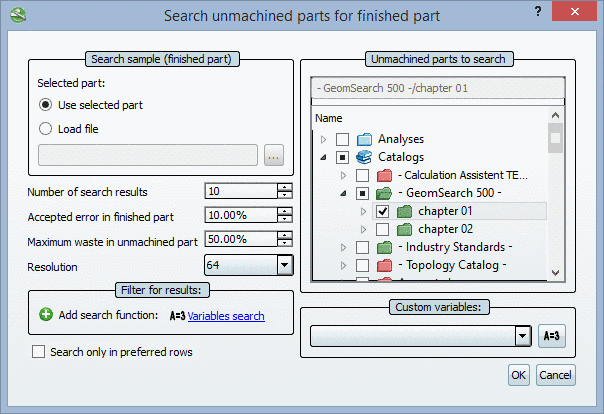The height and width of the screenshot is (414, 604).
Task: Open the Resolution dropdown
Action: 284,265
